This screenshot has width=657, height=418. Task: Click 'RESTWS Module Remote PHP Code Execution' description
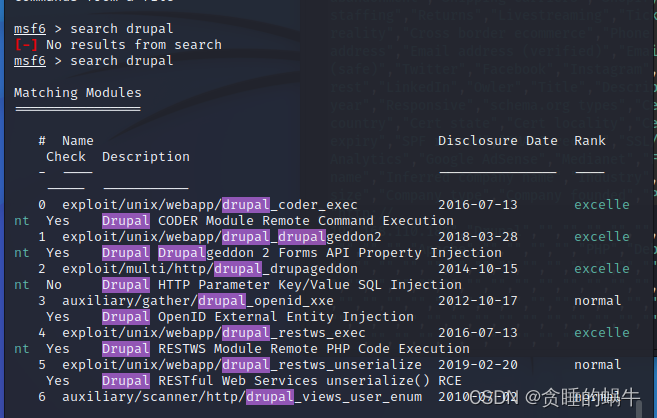(314, 349)
